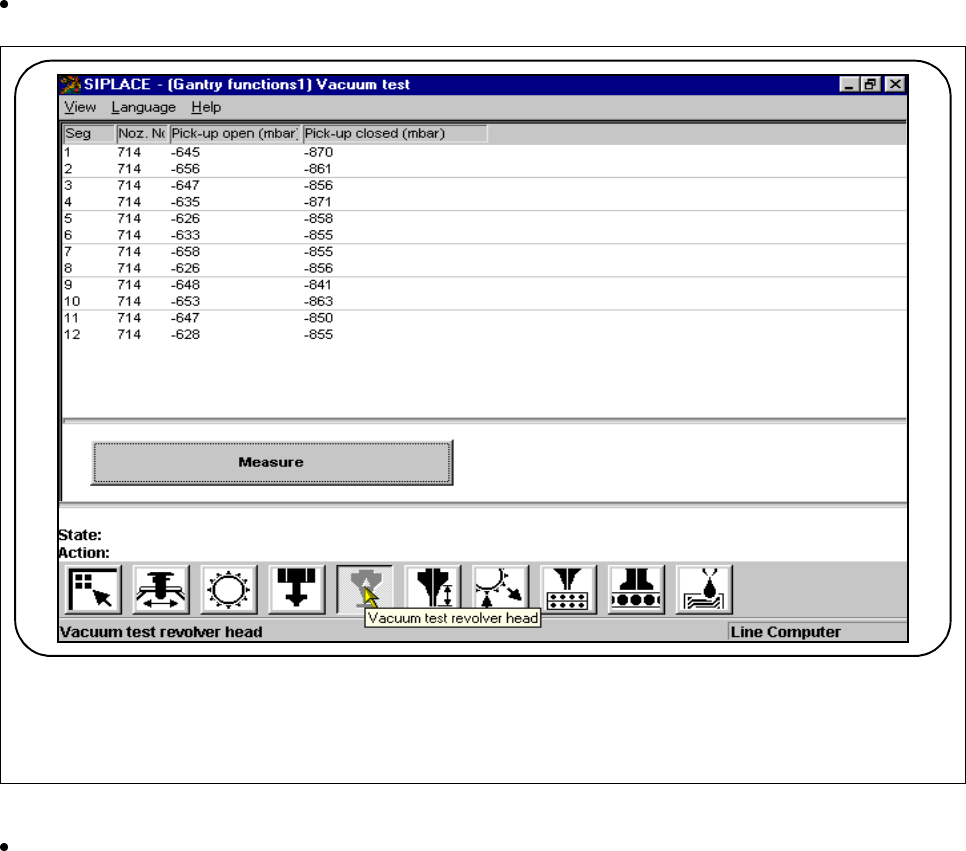Click status bar text Vacuum test revolver head
This screenshot has height=851, width=966.
point(161,632)
